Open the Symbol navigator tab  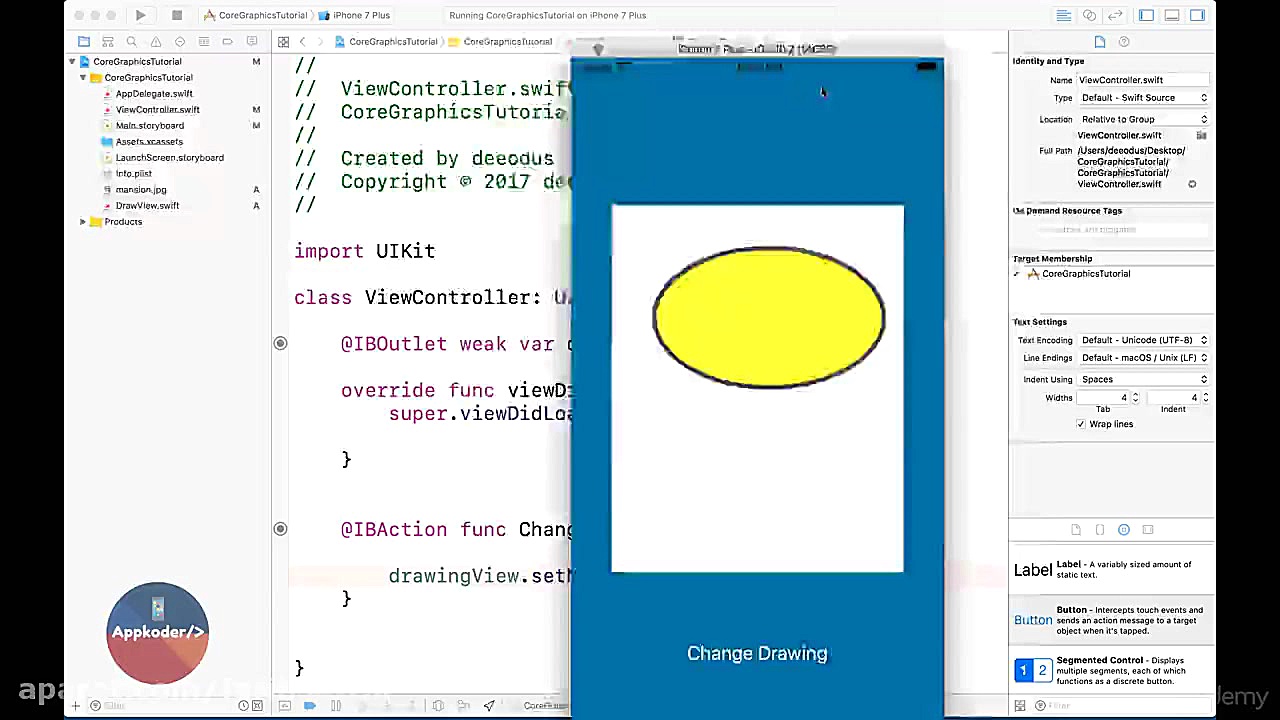108,41
